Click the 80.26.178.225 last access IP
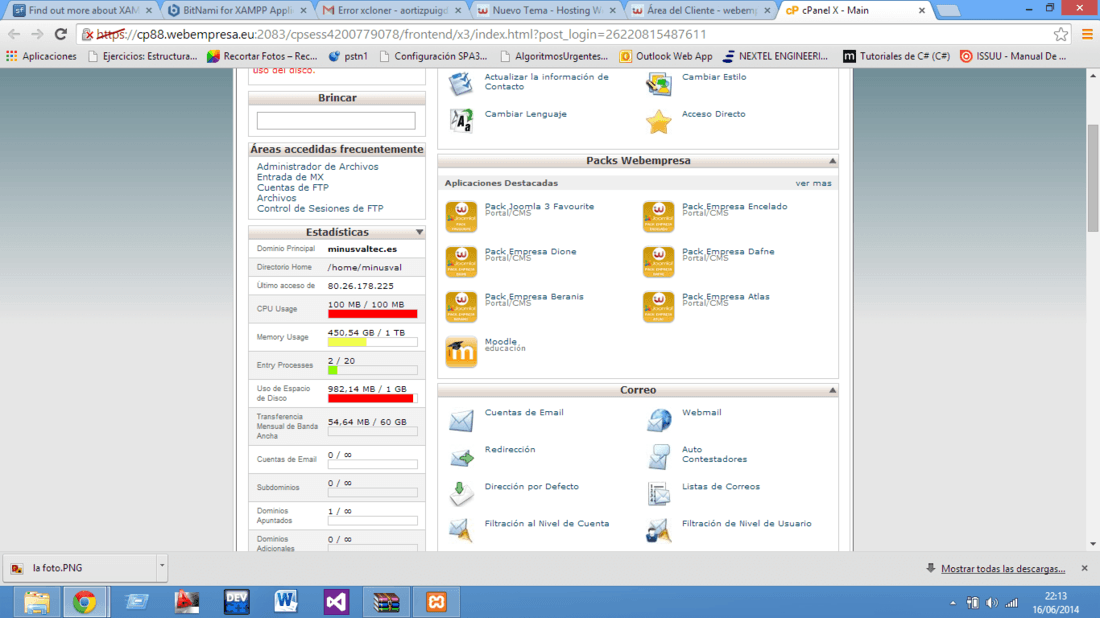This screenshot has height=618, width=1100. [361, 286]
